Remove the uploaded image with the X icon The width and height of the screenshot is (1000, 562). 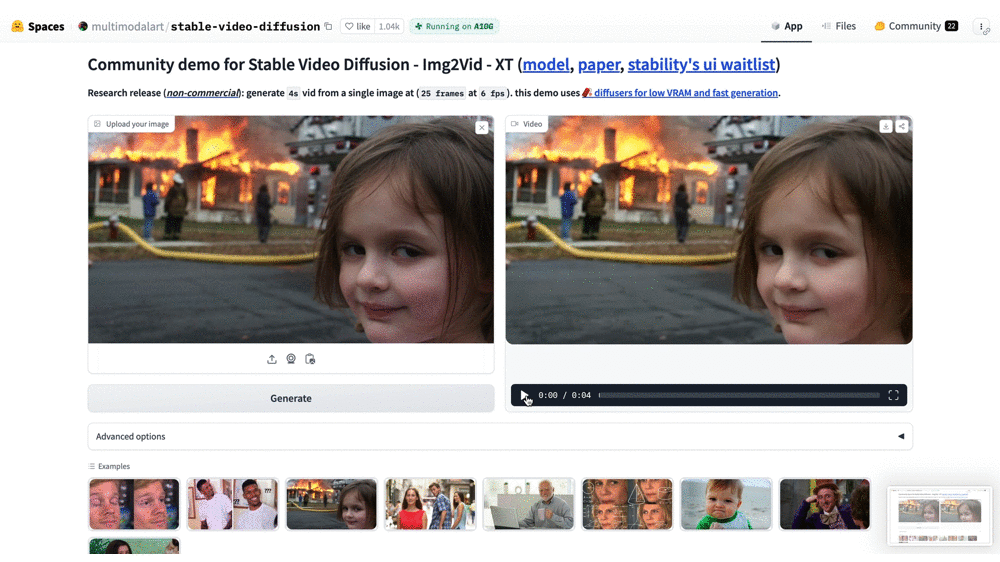(x=482, y=128)
